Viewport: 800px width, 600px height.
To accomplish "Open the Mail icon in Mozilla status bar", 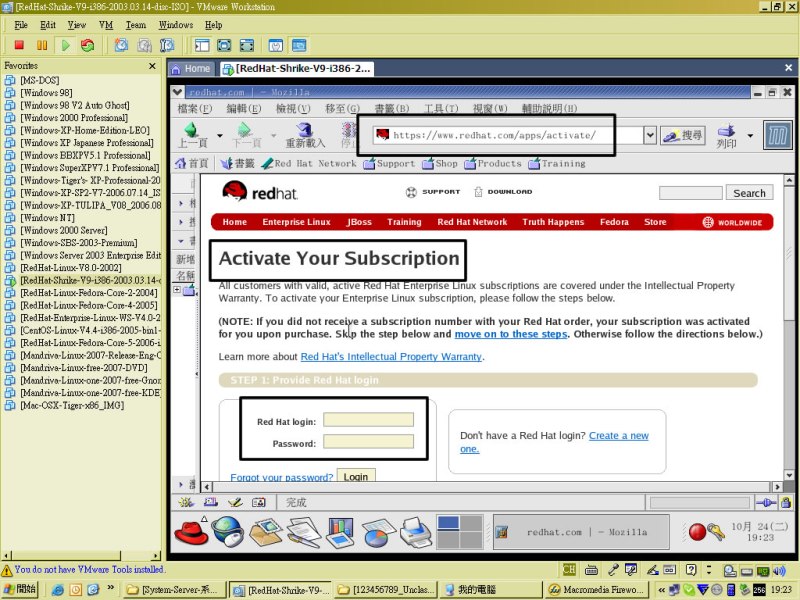I will point(211,503).
